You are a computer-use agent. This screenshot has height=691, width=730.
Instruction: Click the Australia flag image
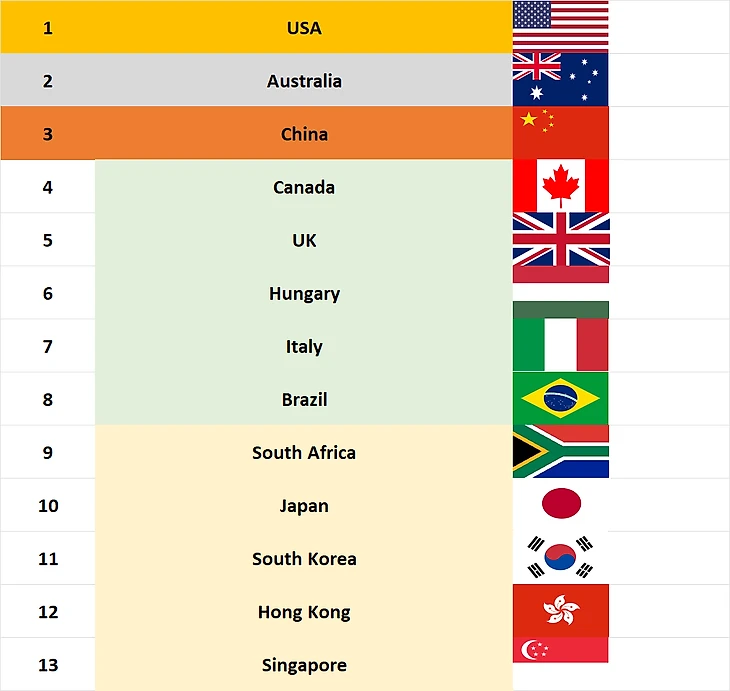pyautogui.click(x=561, y=80)
